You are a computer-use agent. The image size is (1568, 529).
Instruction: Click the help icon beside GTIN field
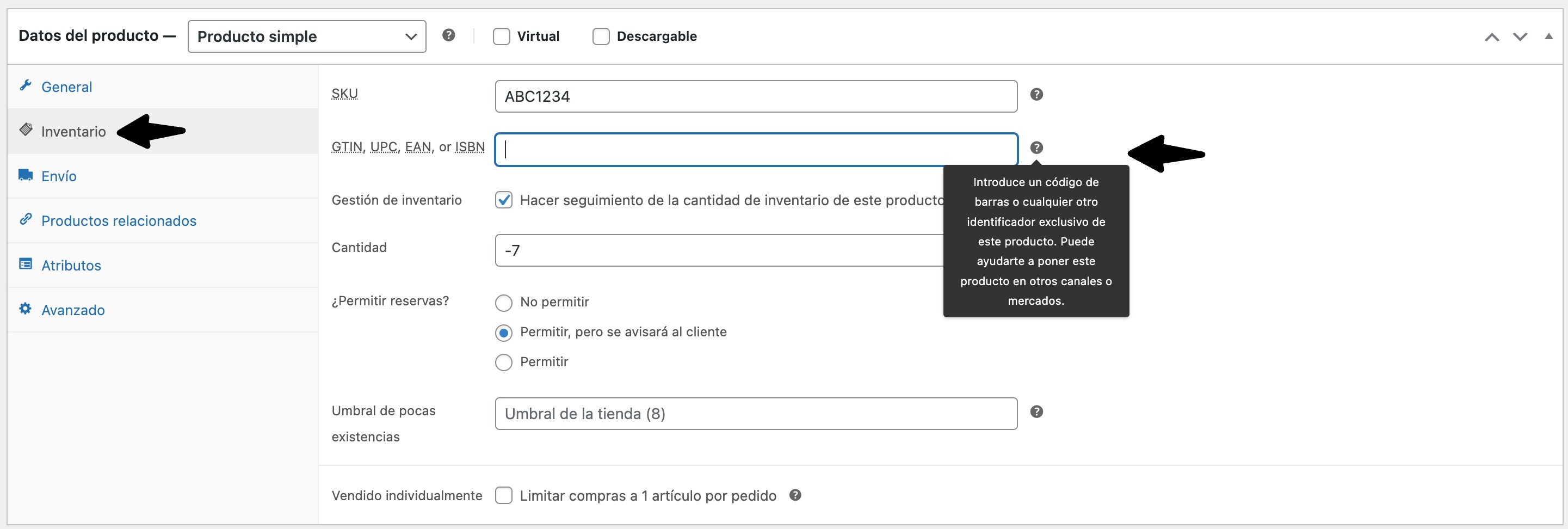coord(1036,148)
